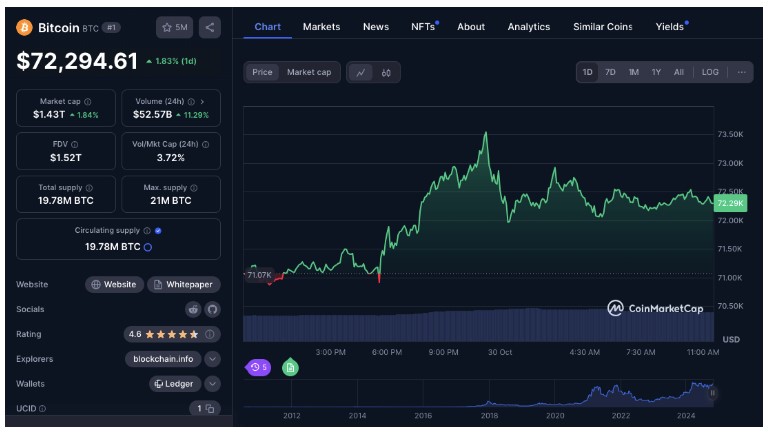Click the 4.6 star rating pill
Viewport: 768px width, 433px height.
[171, 335]
